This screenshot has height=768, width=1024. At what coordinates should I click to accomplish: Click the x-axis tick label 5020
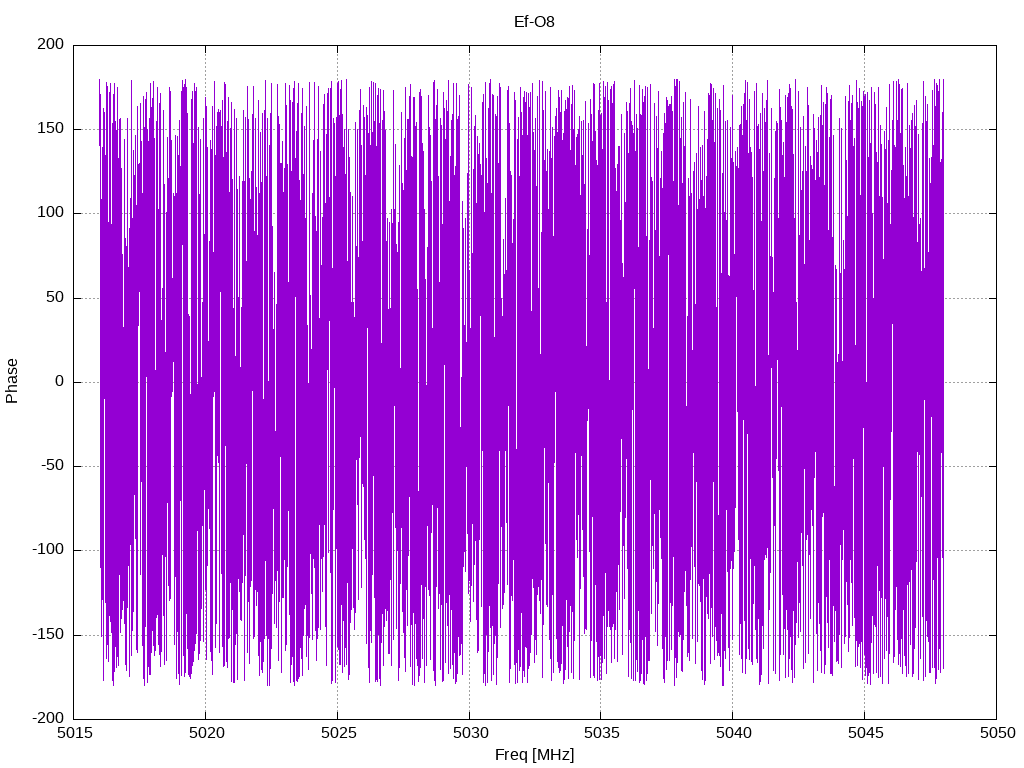pyautogui.click(x=206, y=733)
